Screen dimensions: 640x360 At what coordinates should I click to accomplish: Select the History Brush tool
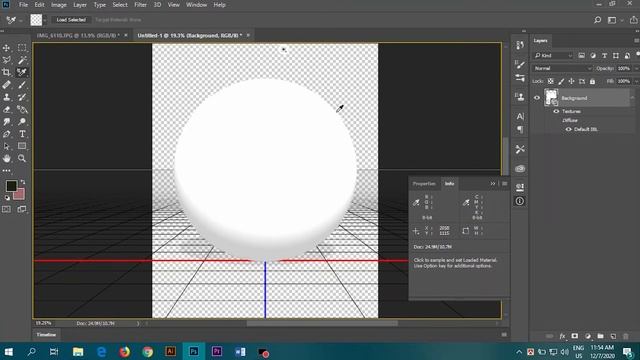tap(22, 97)
